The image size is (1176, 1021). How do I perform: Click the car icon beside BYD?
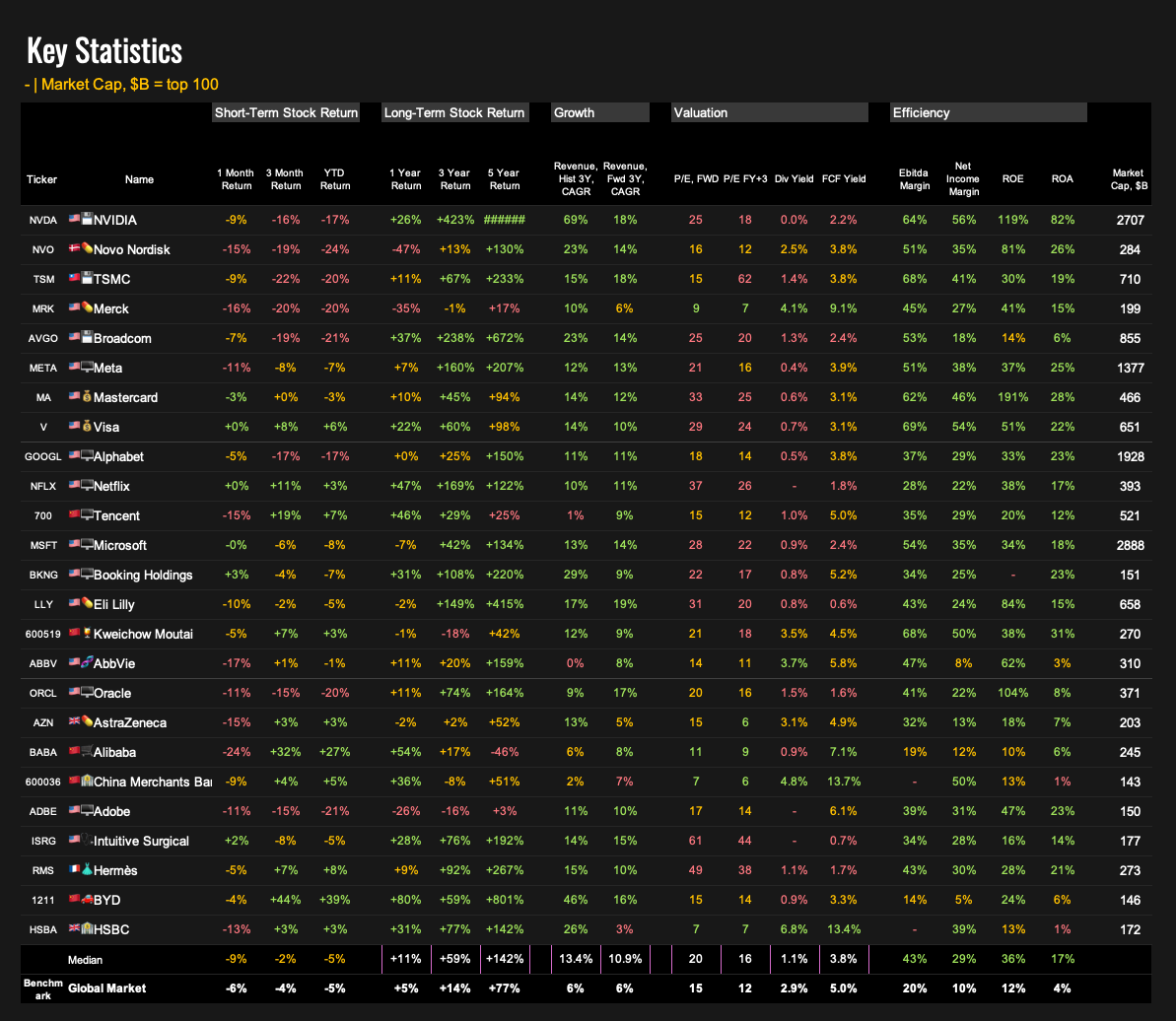coord(87,900)
